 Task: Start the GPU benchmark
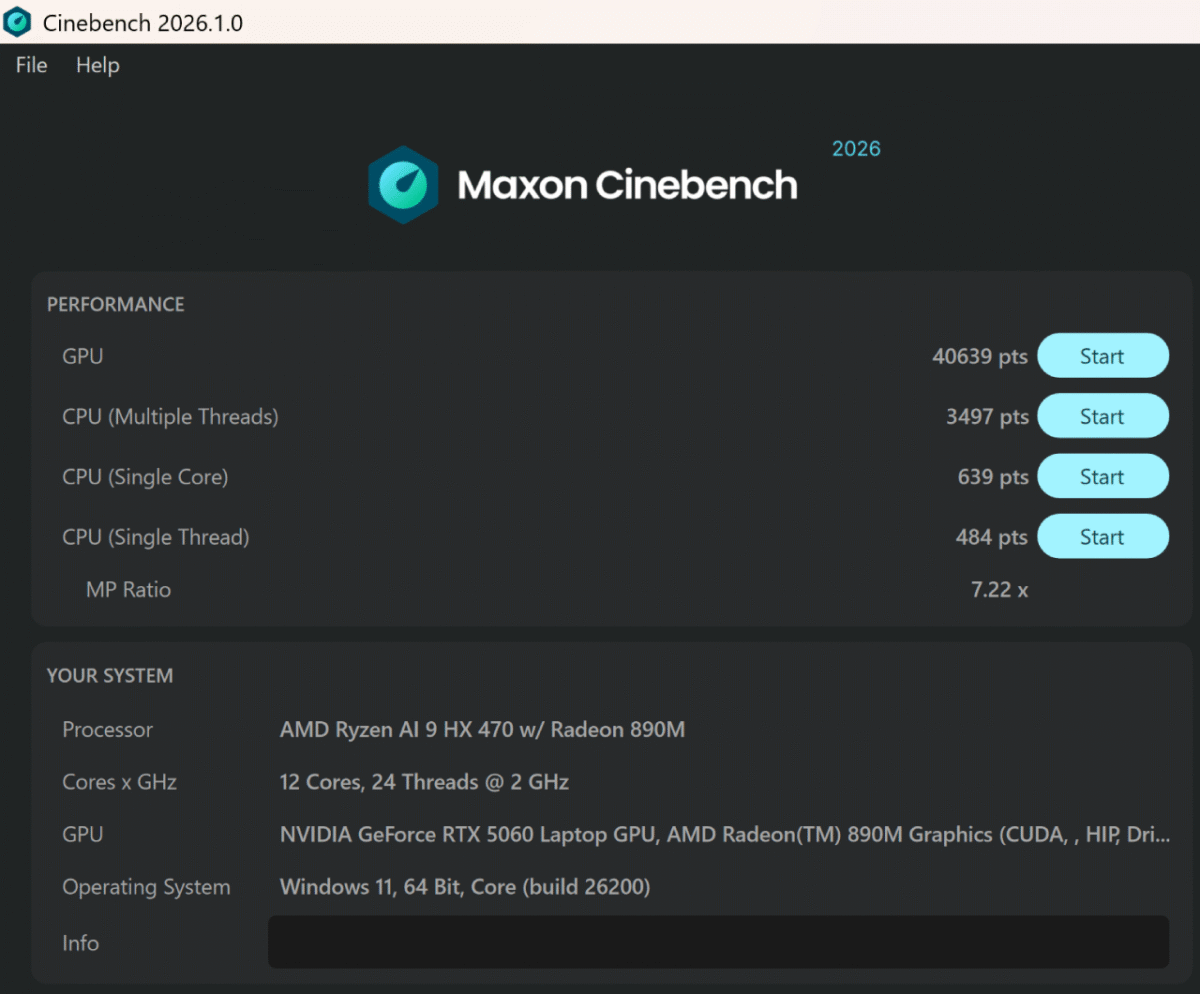1102,356
